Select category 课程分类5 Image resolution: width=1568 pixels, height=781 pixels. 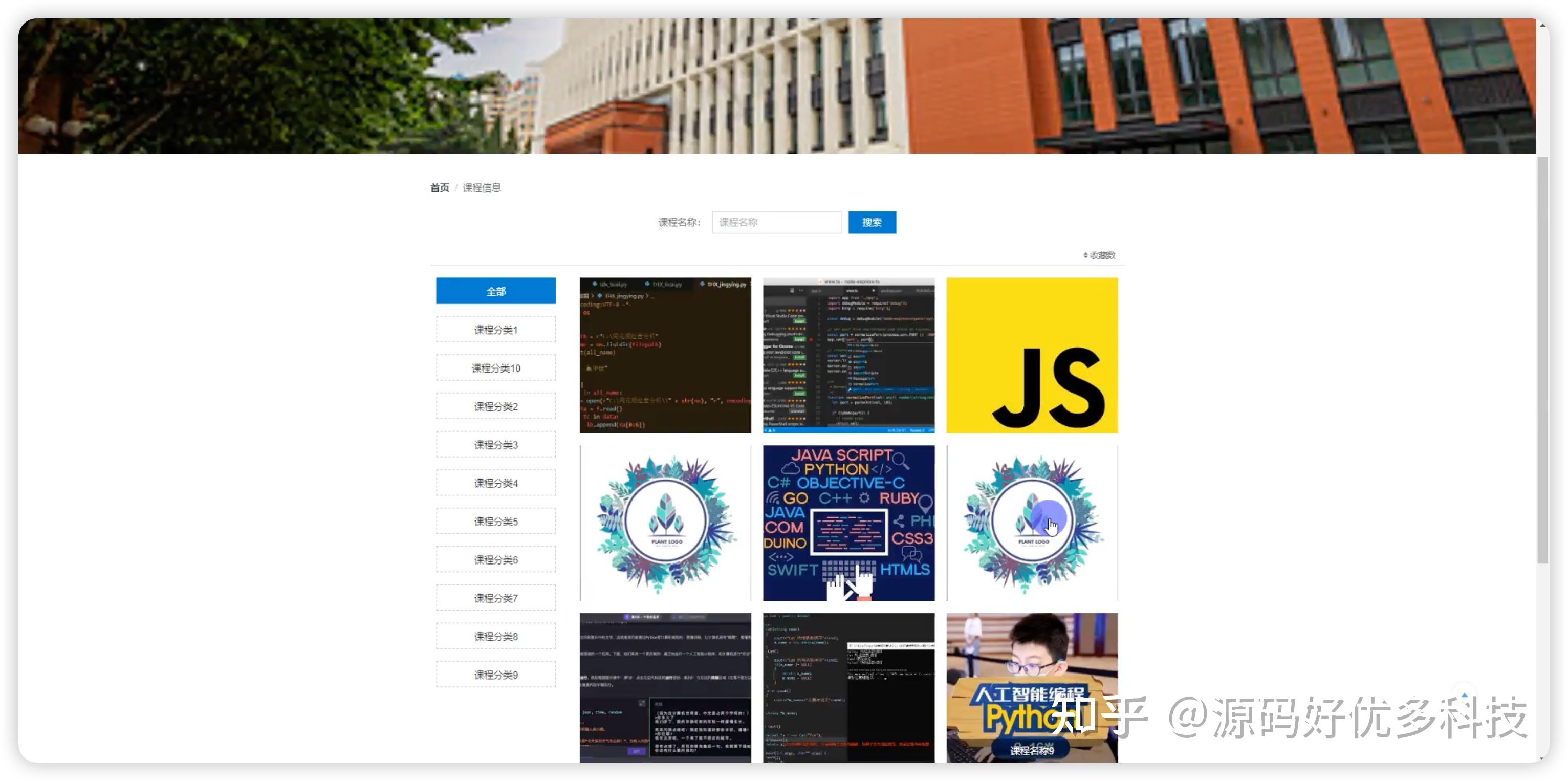pyautogui.click(x=495, y=520)
